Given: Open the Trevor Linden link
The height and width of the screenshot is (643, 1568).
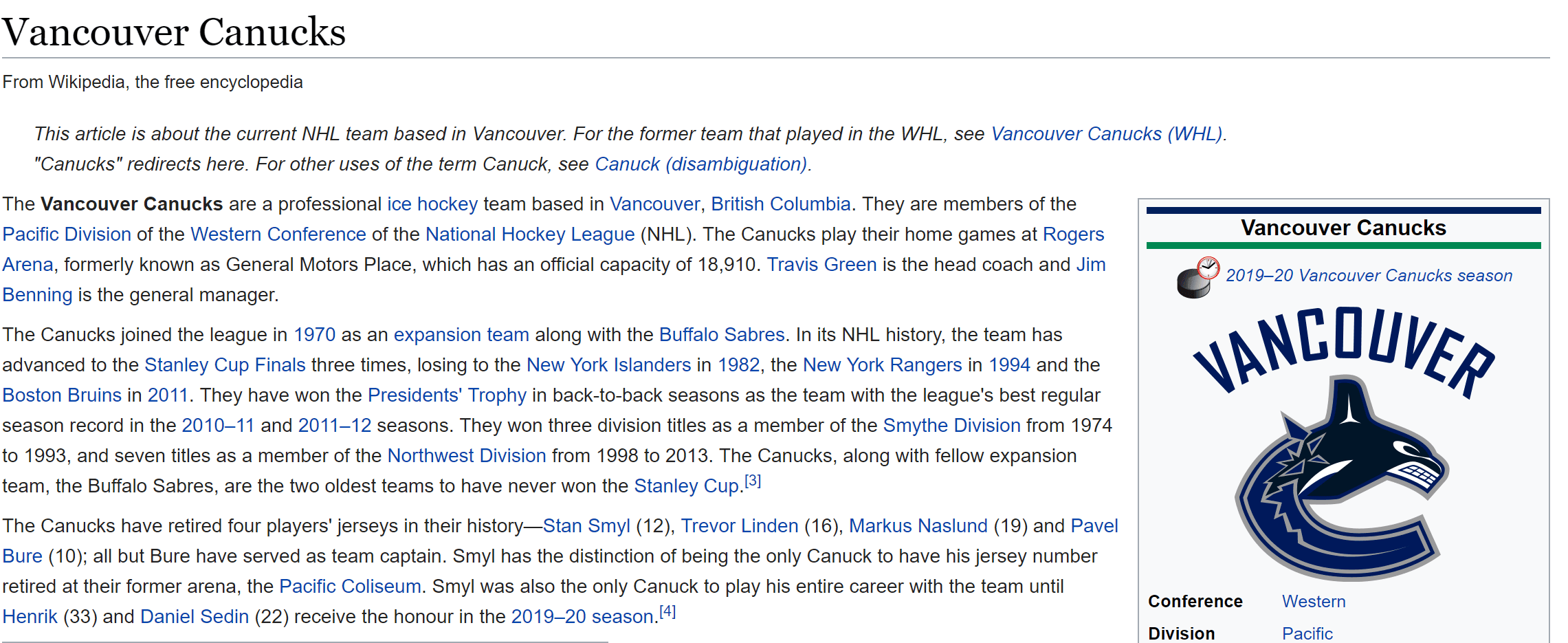Looking at the screenshot, I should [739, 526].
